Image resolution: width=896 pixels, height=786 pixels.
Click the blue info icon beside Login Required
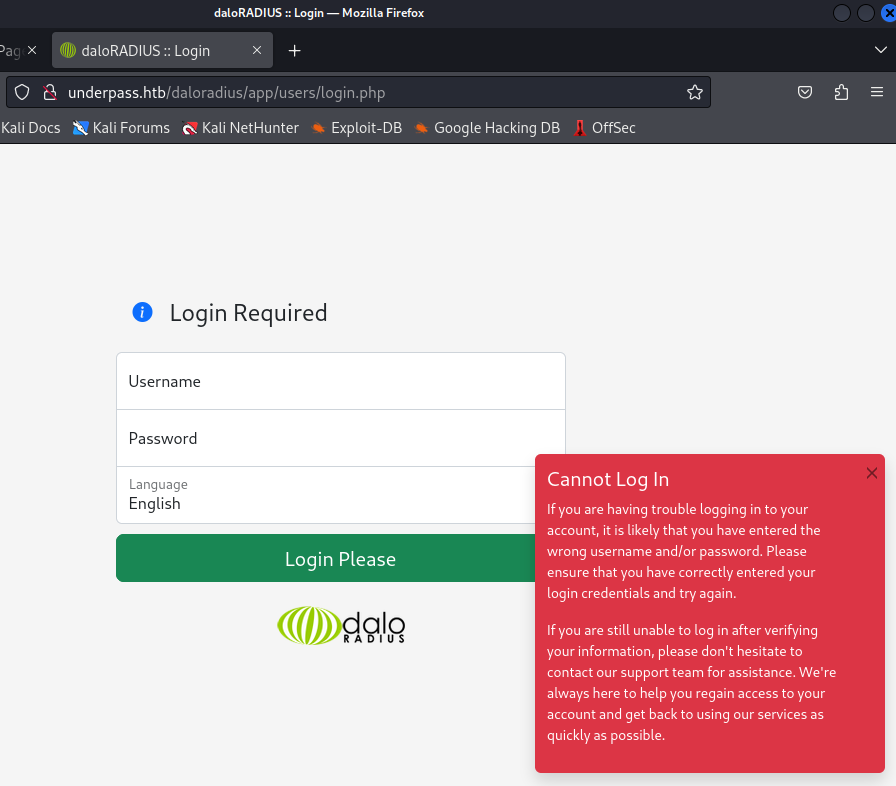pyautogui.click(x=142, y=313)
